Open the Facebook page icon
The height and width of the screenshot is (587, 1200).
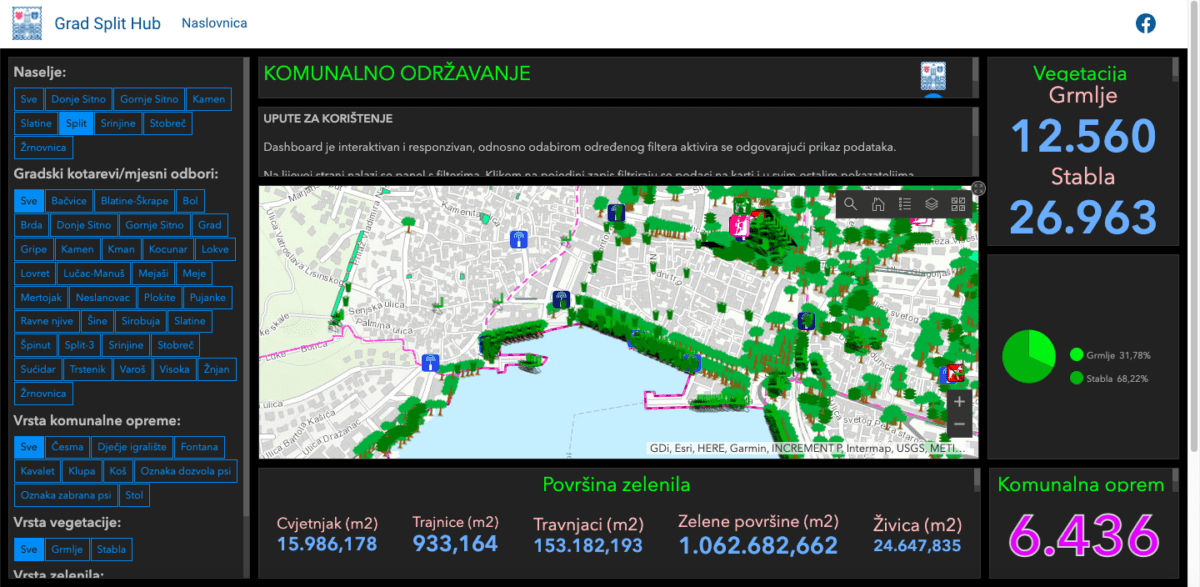[1145, 23]
